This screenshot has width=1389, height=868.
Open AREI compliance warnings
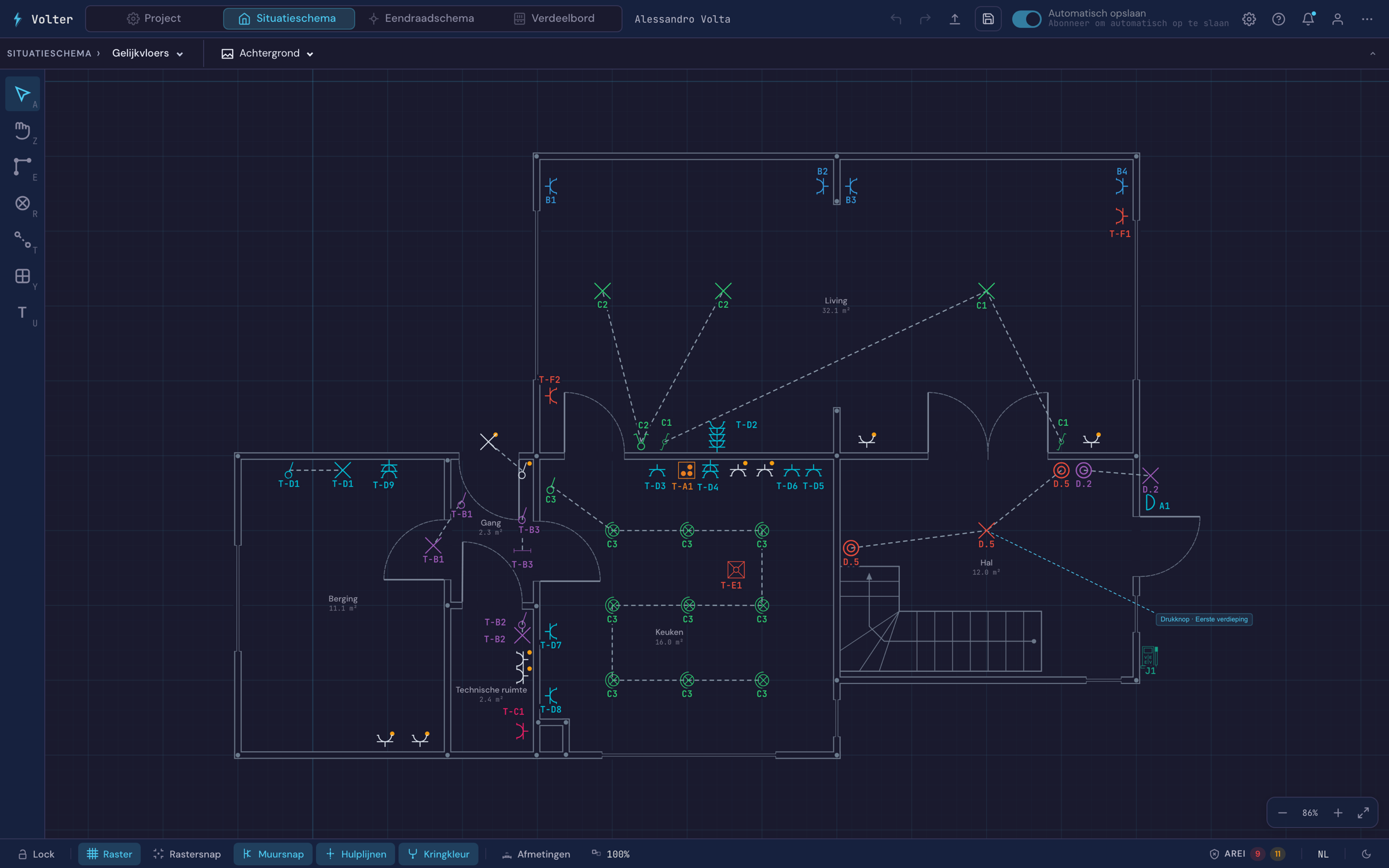(x=1247, y=854)
